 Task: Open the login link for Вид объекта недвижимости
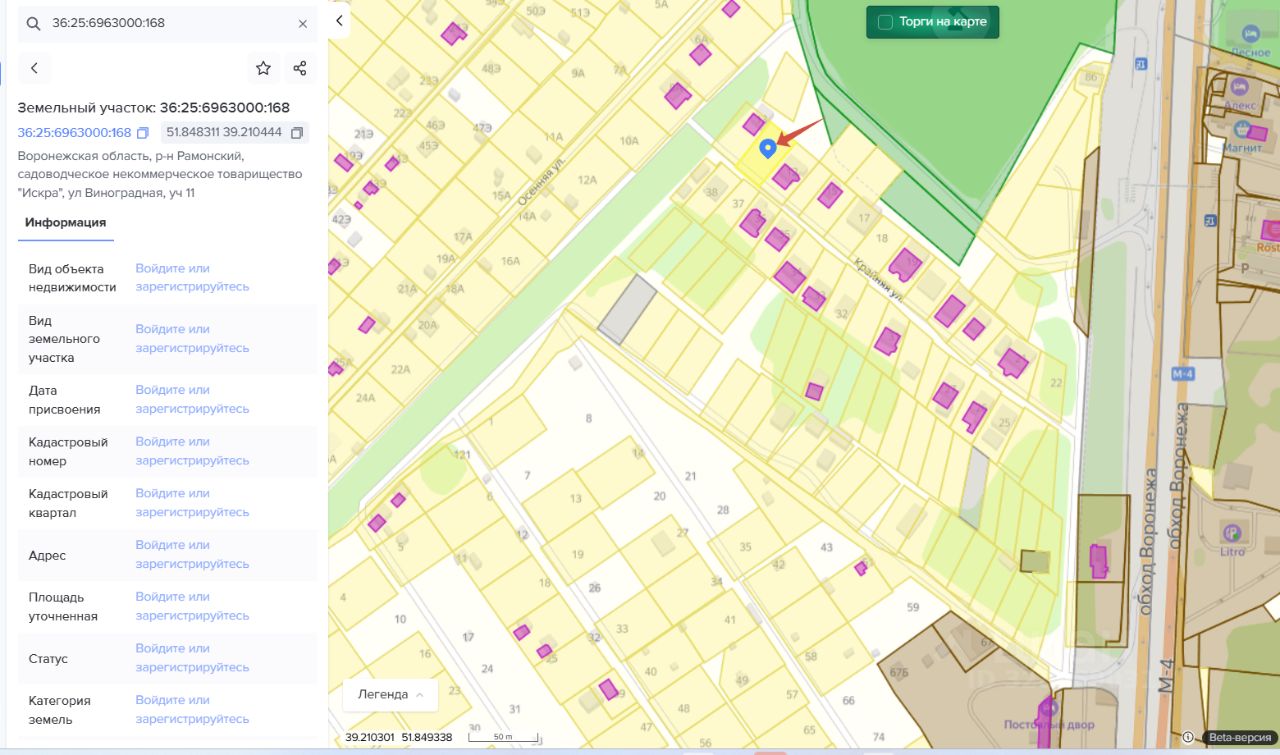(192, 278)
